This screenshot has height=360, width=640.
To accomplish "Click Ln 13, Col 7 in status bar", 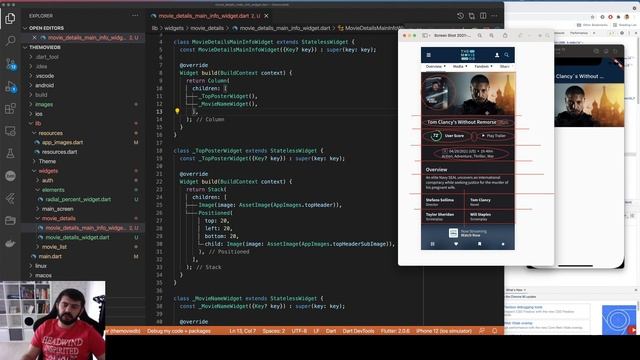I will [x=242, y=331].
